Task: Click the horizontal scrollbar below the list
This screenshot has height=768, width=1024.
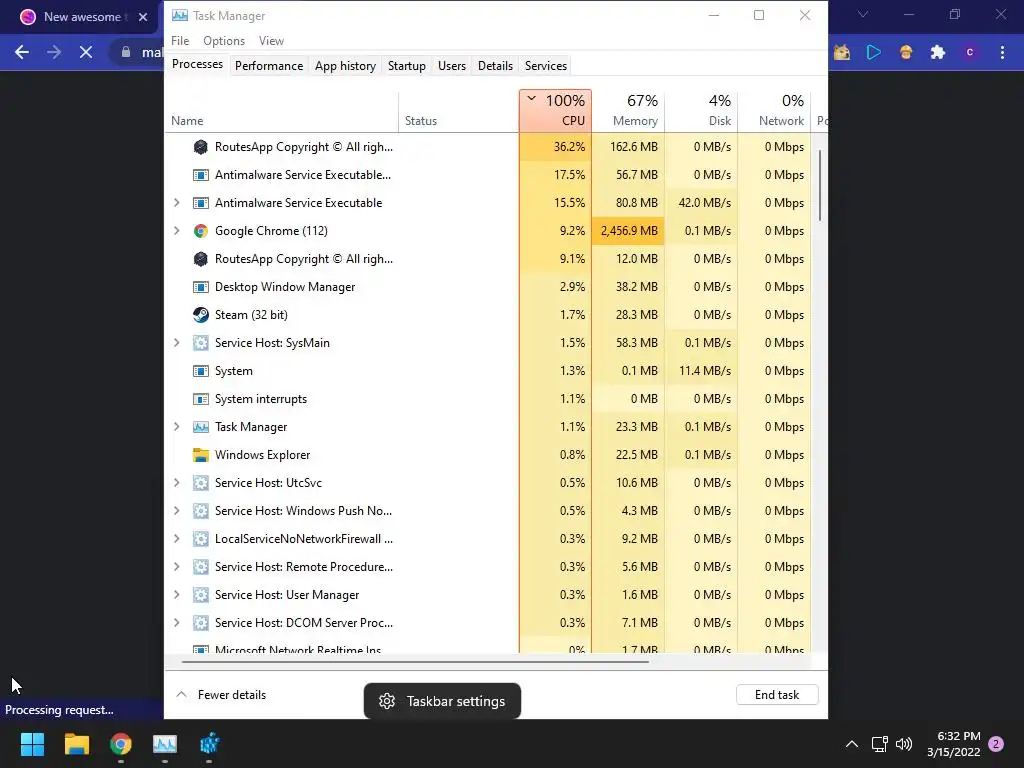Action: [x=415, y=662]
